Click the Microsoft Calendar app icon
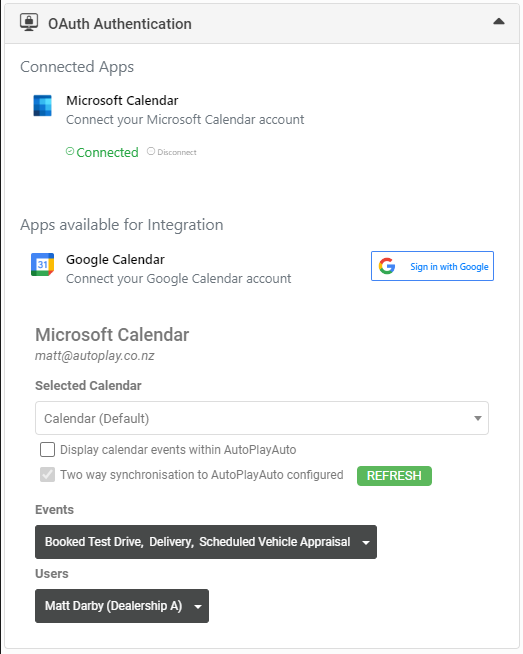Viewport: 523px width, 654px height. (43, 106)
